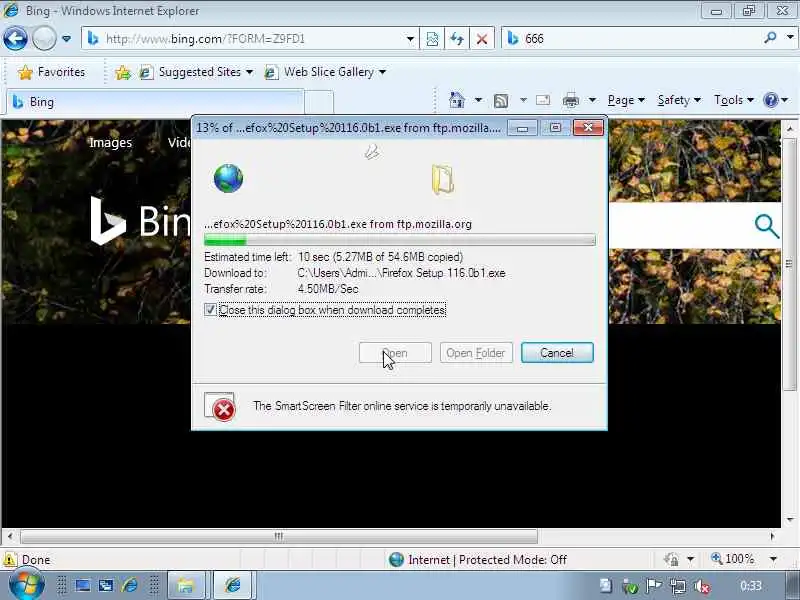
Task: Open the Favorites center
Action: 51,72
